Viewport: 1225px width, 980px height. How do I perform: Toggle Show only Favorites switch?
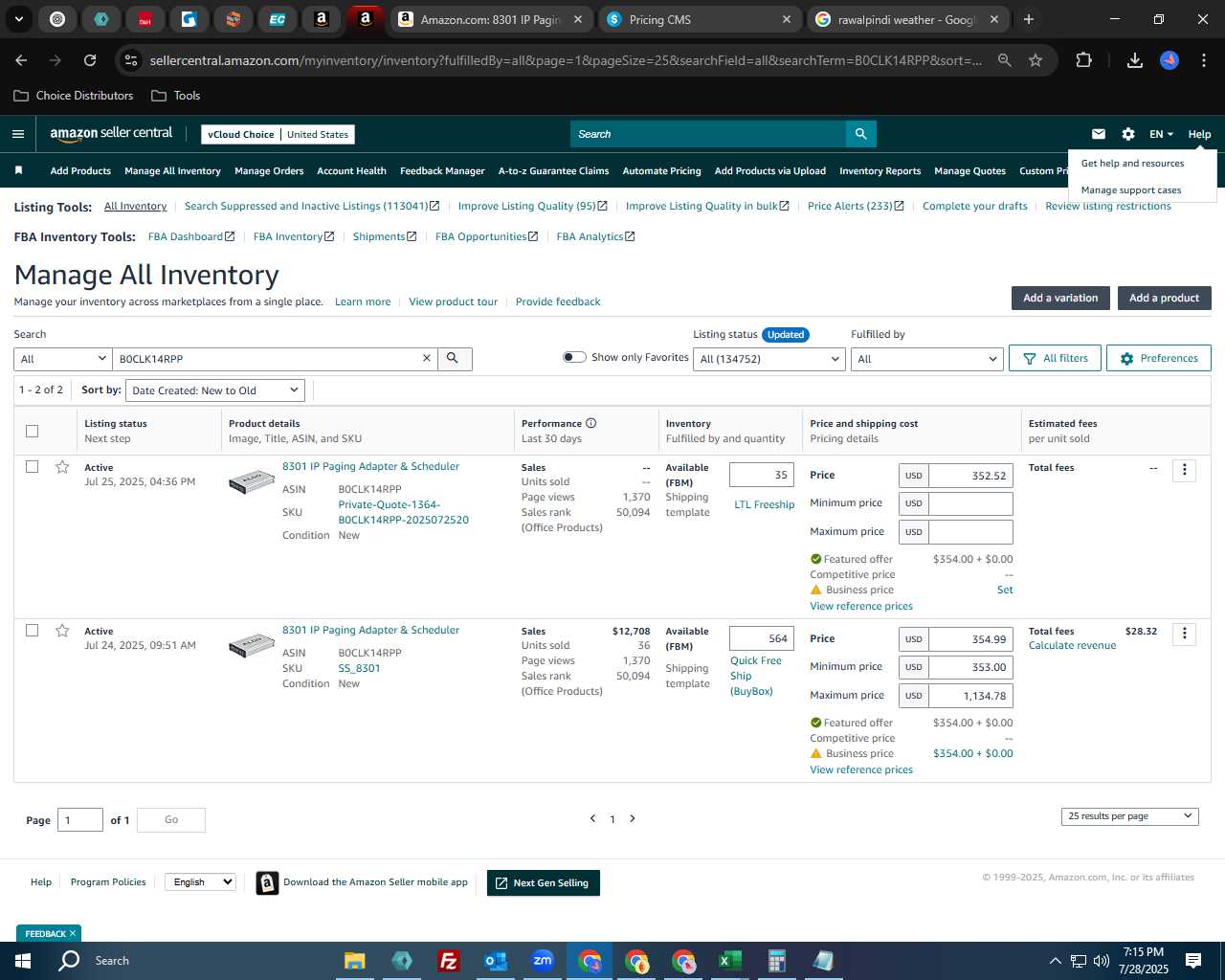(574, 357)
